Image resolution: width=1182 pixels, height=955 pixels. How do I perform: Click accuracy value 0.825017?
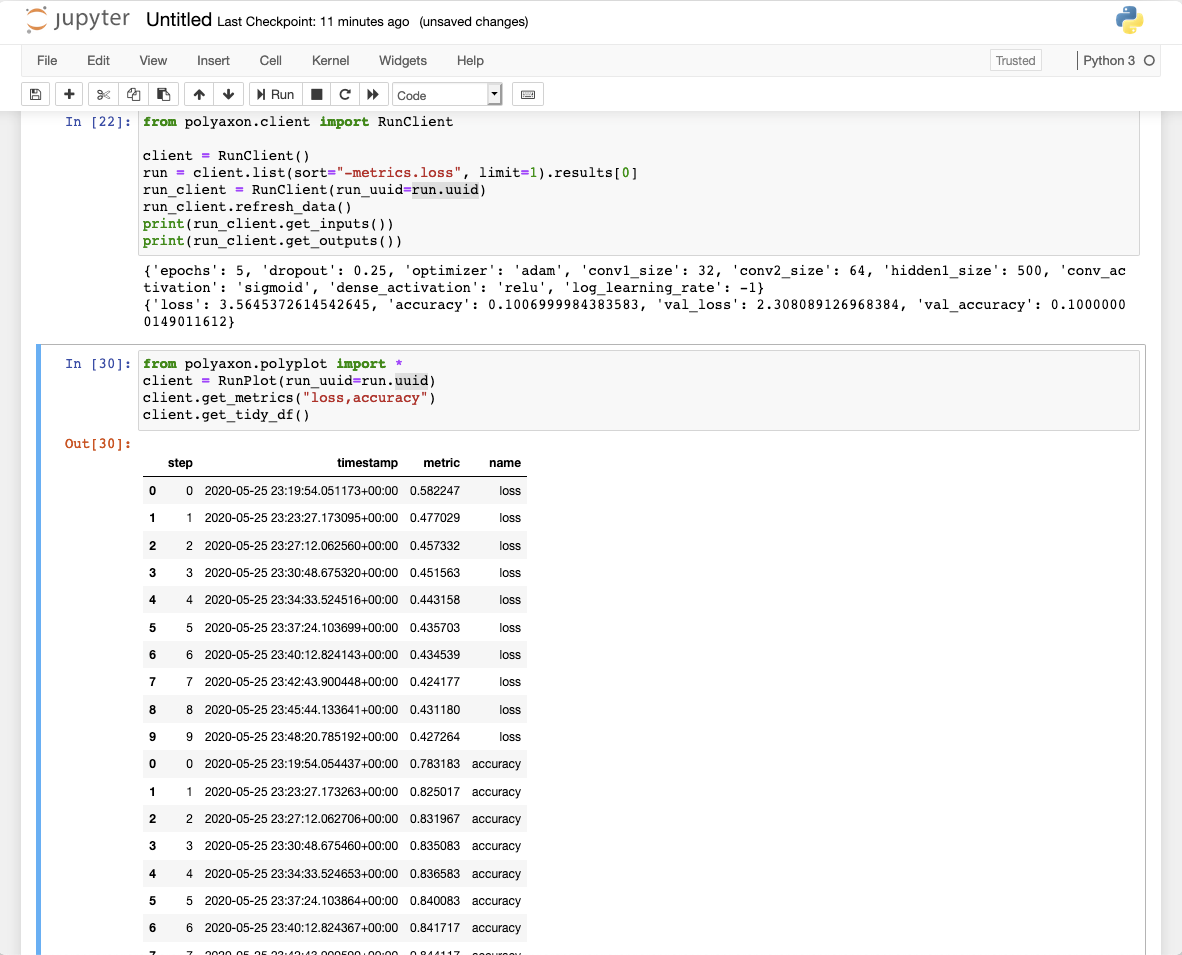pyautogui.click(x=435, y=791)
